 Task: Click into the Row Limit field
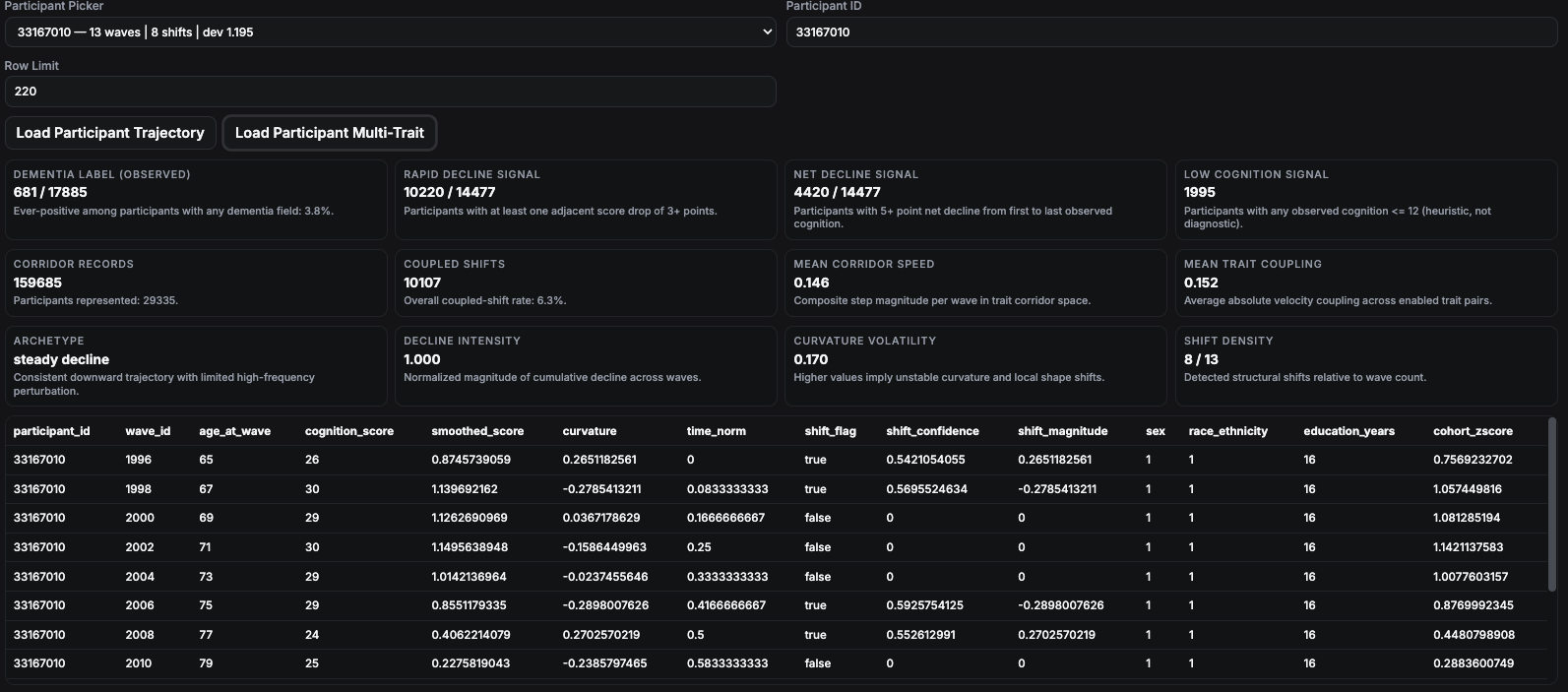[390, 92]
